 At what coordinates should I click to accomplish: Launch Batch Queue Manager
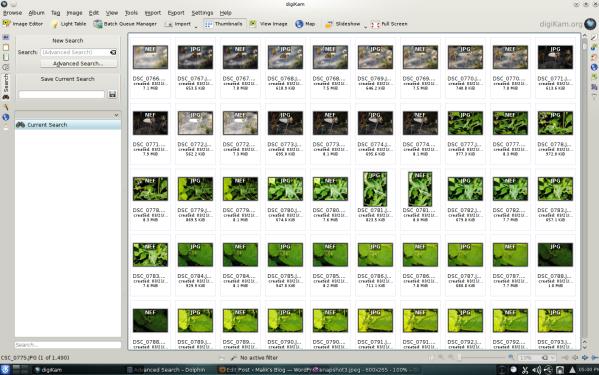click(x=125, y=24)
